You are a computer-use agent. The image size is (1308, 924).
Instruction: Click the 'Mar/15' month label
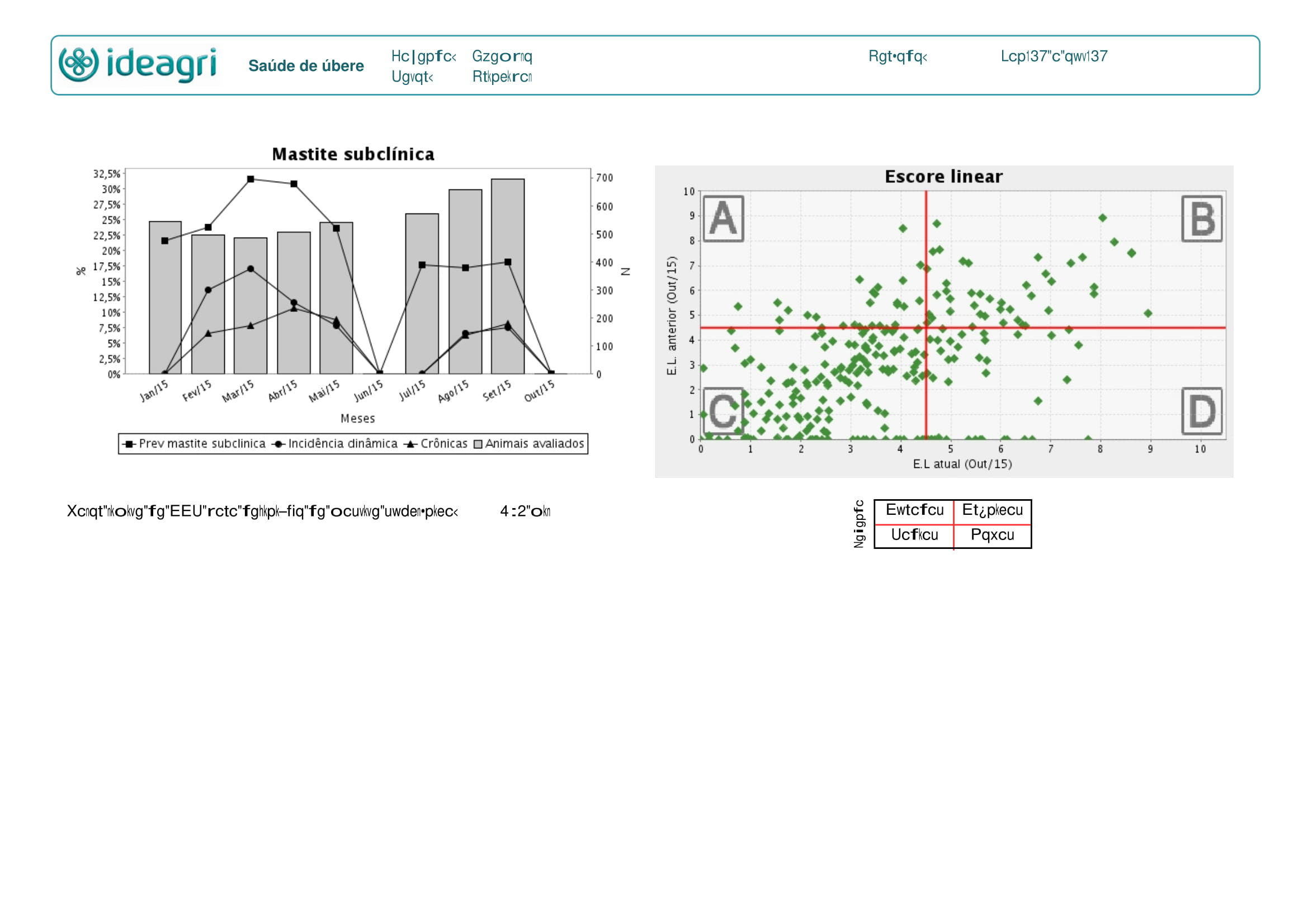tap(238, 391)
